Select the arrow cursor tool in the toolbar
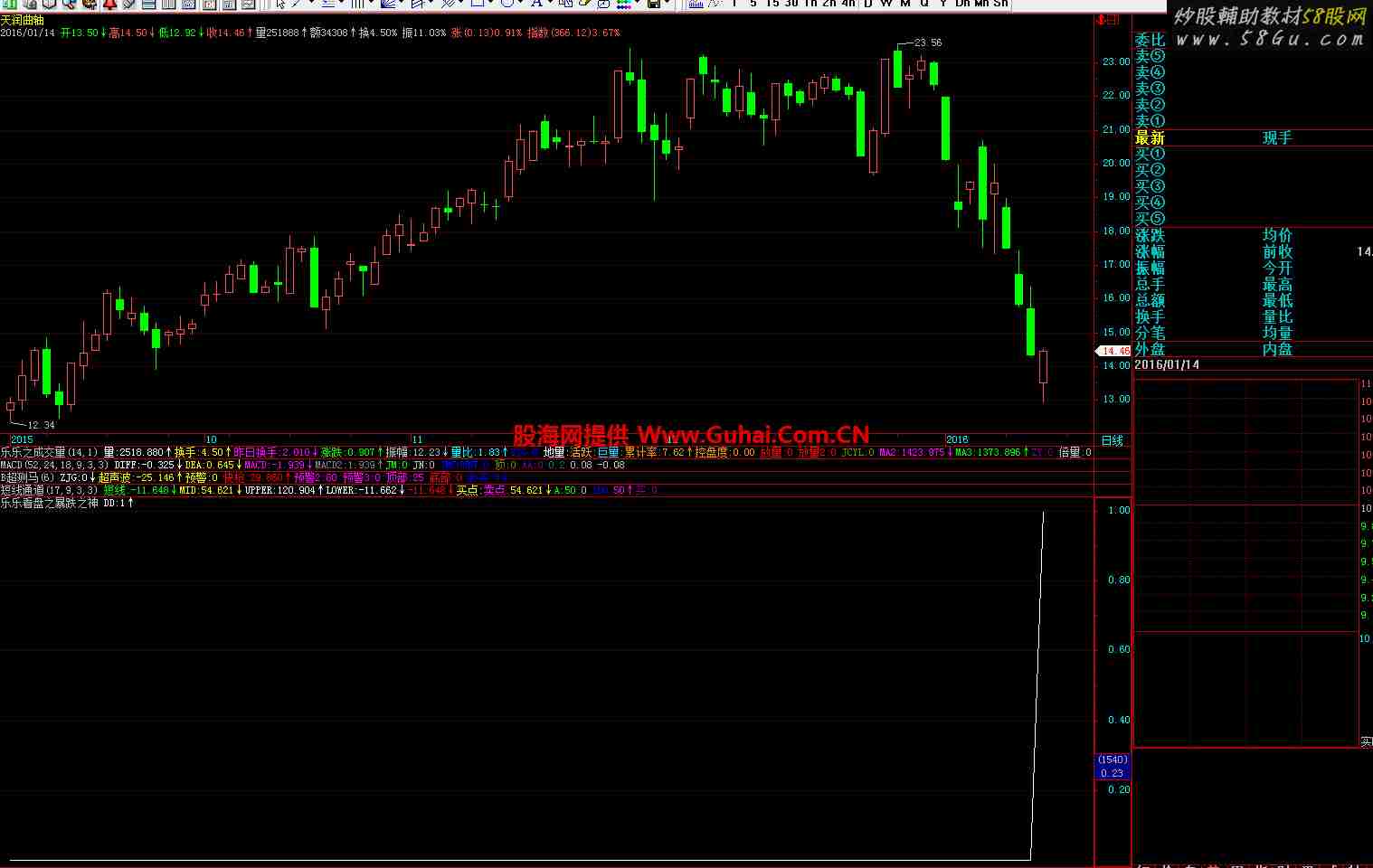Image resolution: width=1373 pixels, height=868 pixels. 281,4
